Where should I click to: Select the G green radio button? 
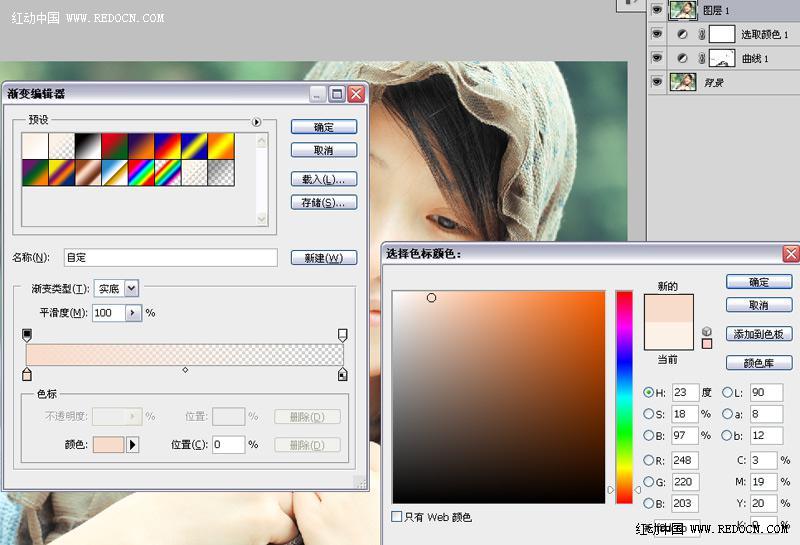coord(648,481)
